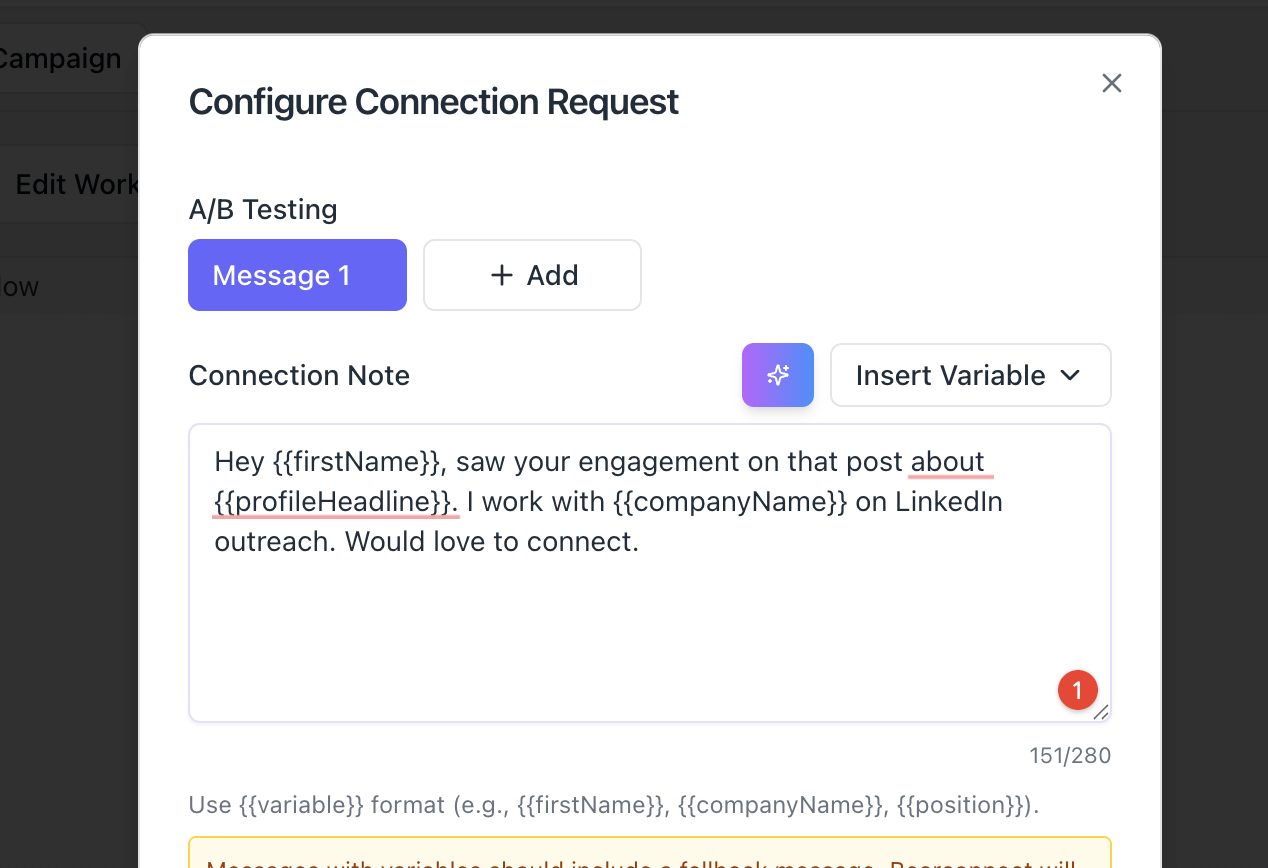This screenshot has height=868, width=1268.
Task: Click the chevron arrow on Insert Variable
Action: tap(1070, 375)
